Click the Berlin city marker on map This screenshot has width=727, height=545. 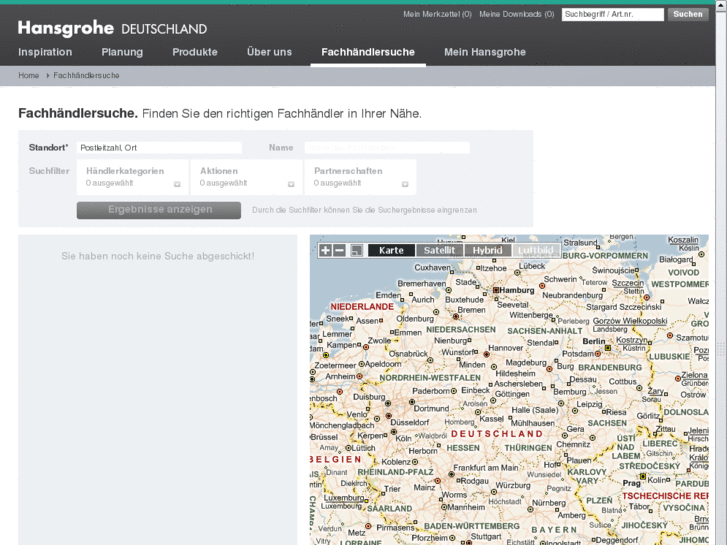point(608,347)
